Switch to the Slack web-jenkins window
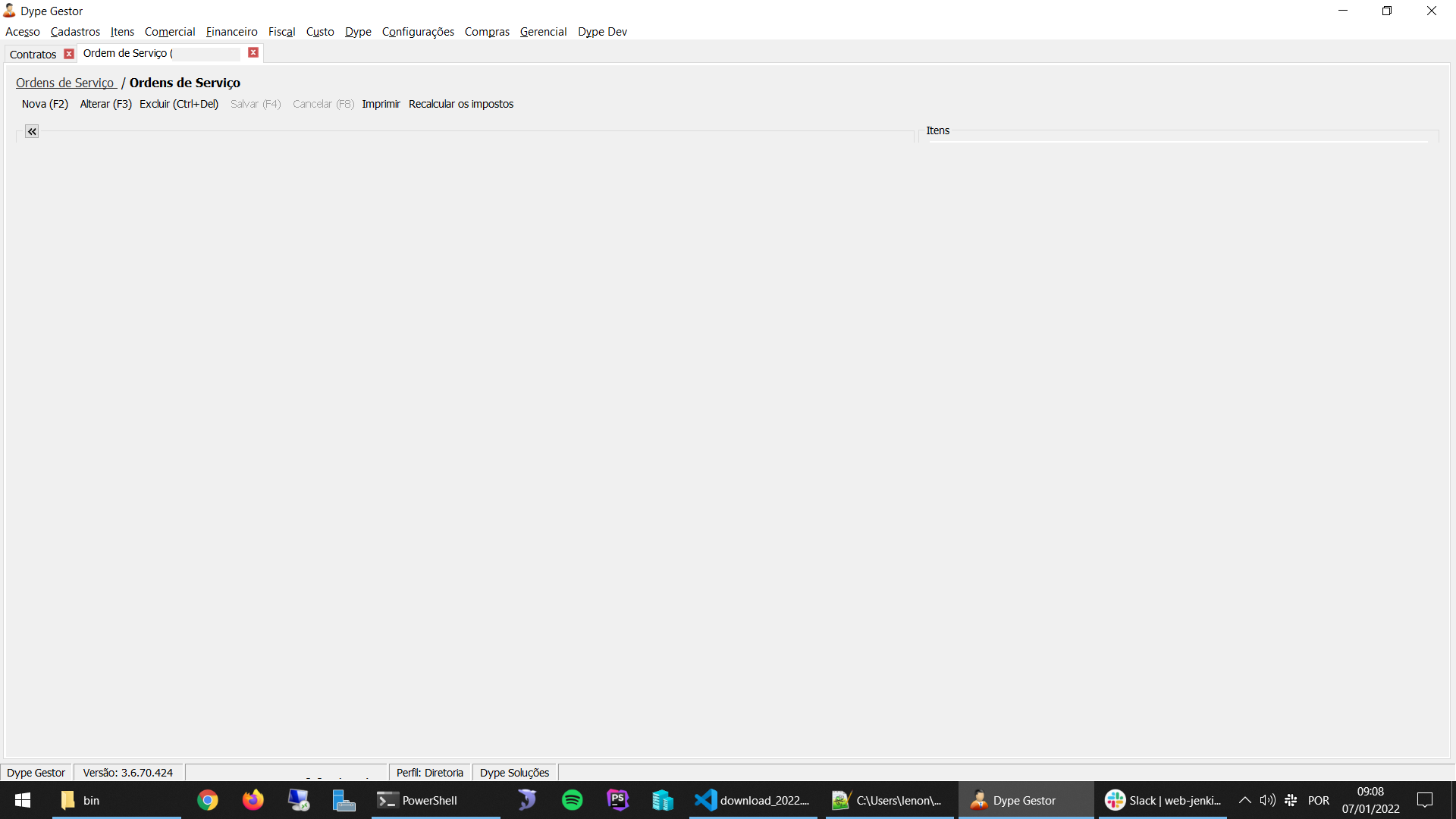Viewport: 1456px width, 819px height. tap(1163, 800)
